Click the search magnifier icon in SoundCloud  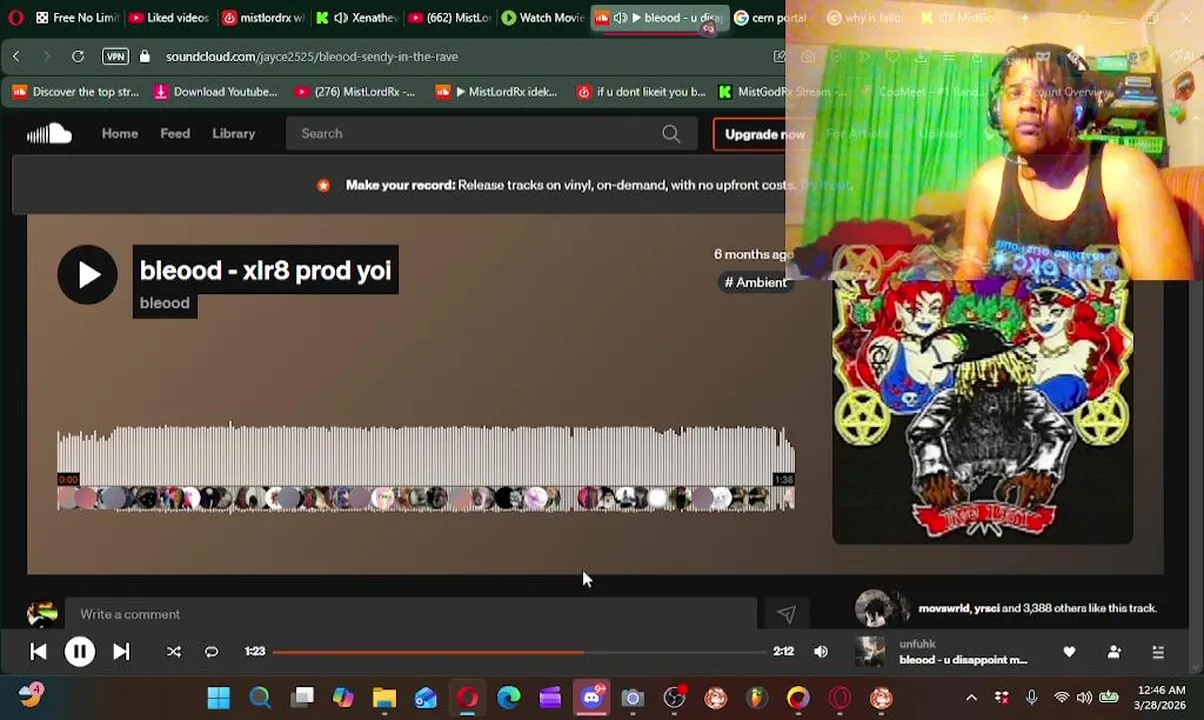671,133
